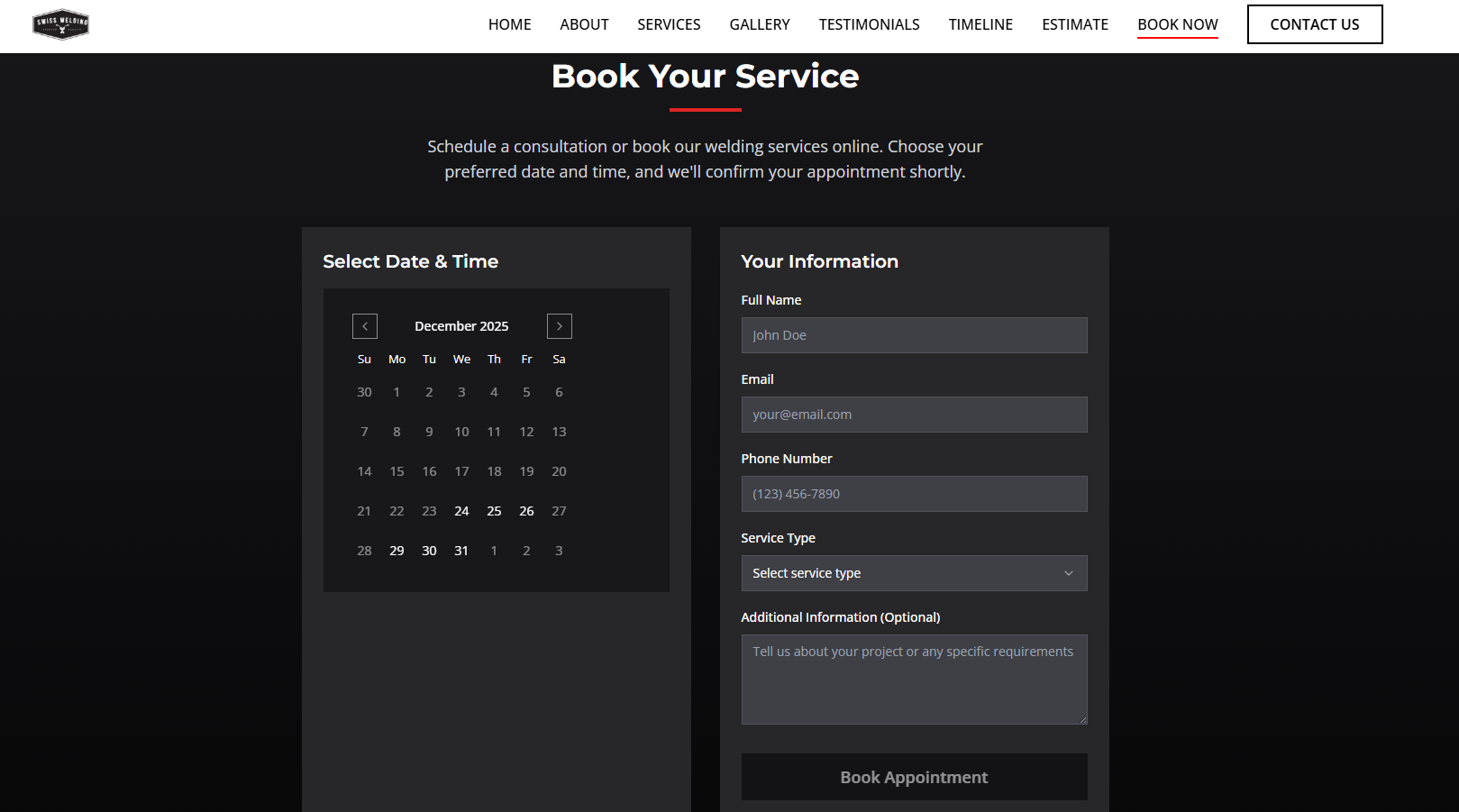Open the Services menu item
Screen dimensions: 1459x812
tap(669, 24)
